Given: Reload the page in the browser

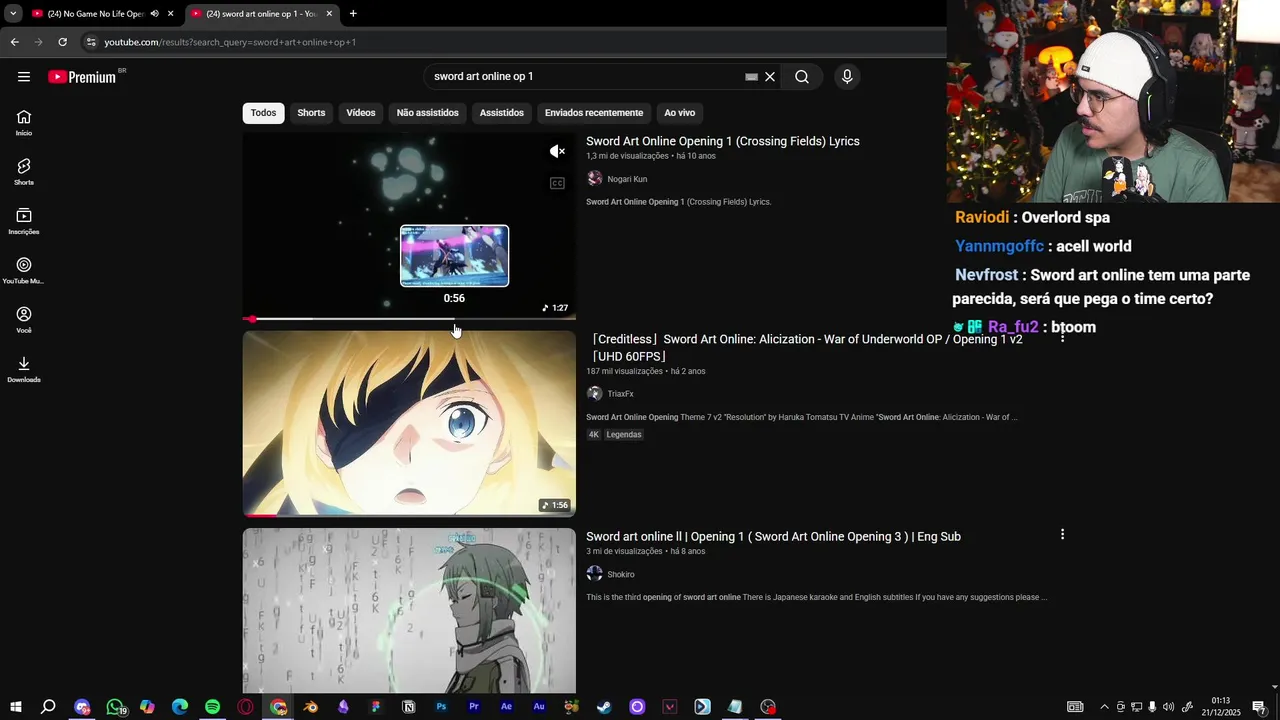Looking at the screenshot, I should (x=62, y=42).
